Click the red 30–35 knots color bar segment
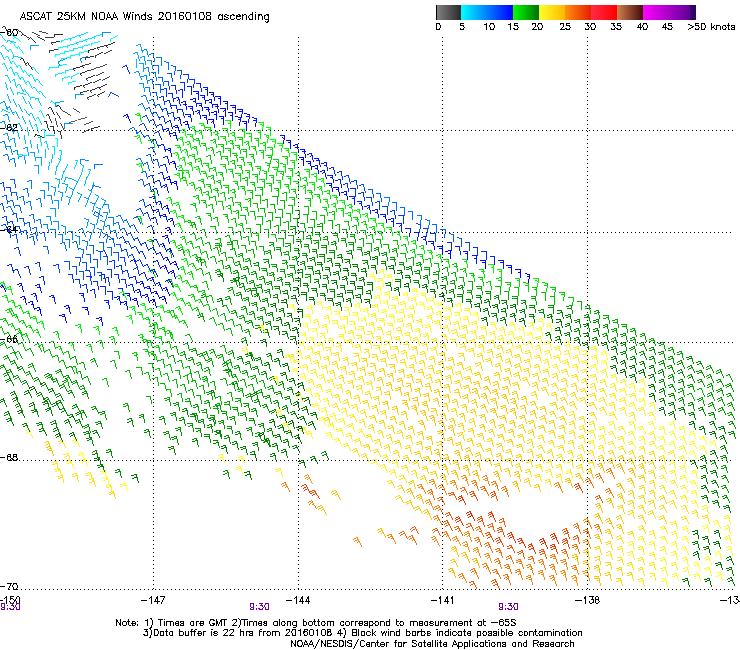This screenshot has height=650, width=740. [604, 12]
